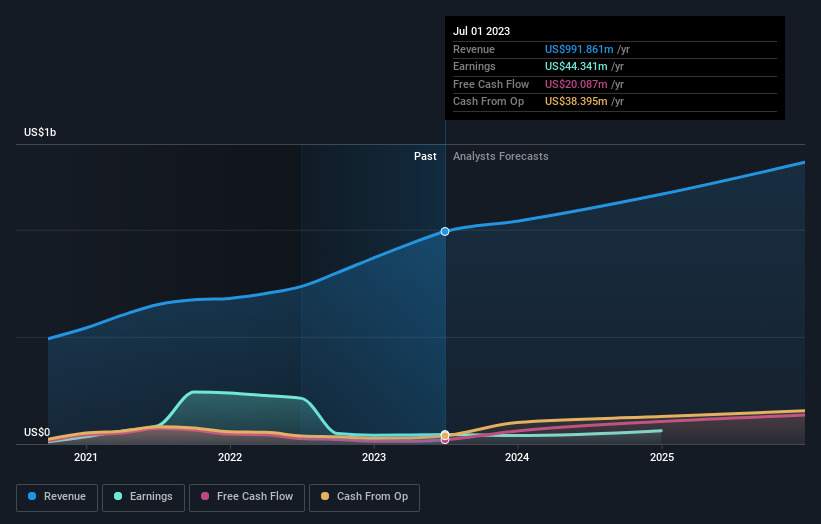Screen dimensions: 821x524
Task: Click the Earnings row label in tooltip
Action: [474, 66]
